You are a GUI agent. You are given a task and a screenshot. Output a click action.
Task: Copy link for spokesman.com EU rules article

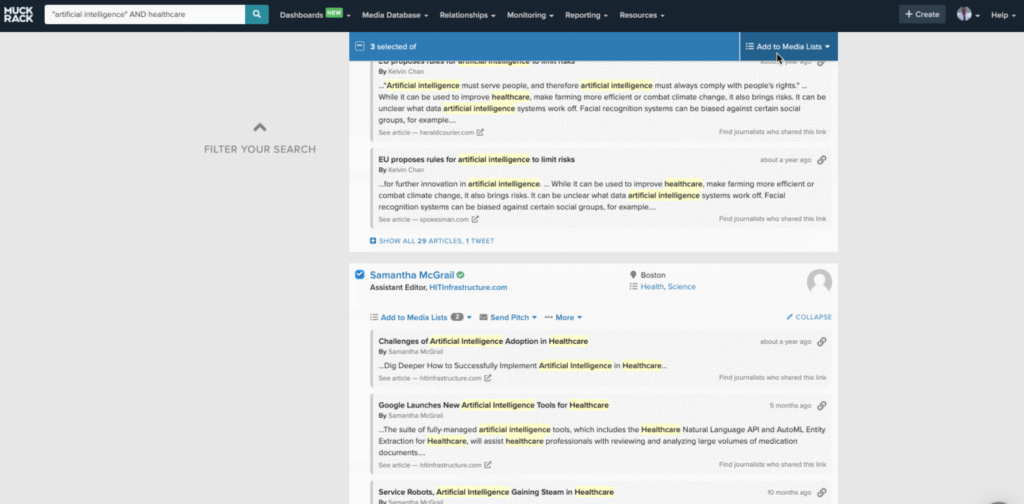pos(822,160)
